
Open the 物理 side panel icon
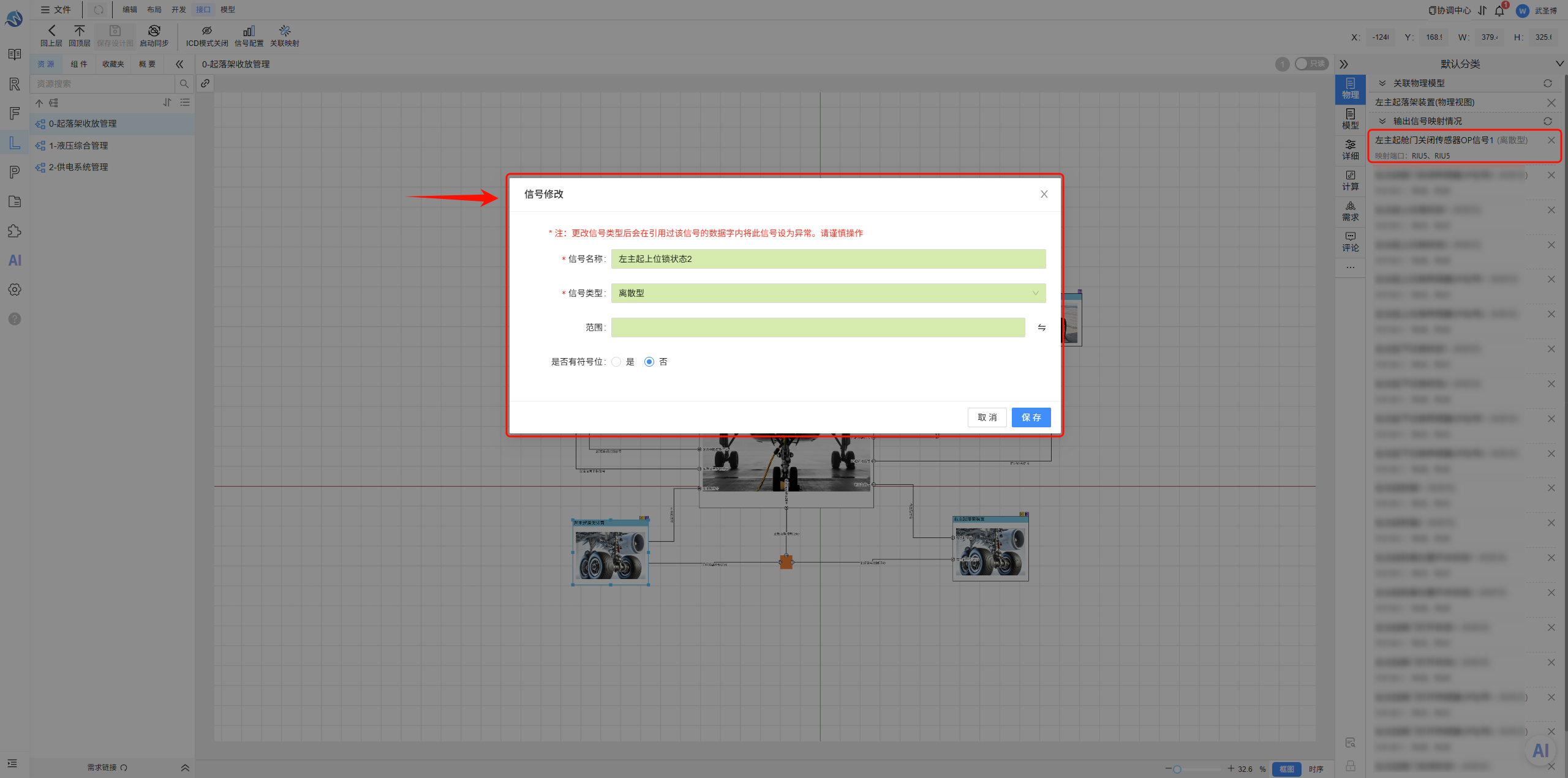1351,89
